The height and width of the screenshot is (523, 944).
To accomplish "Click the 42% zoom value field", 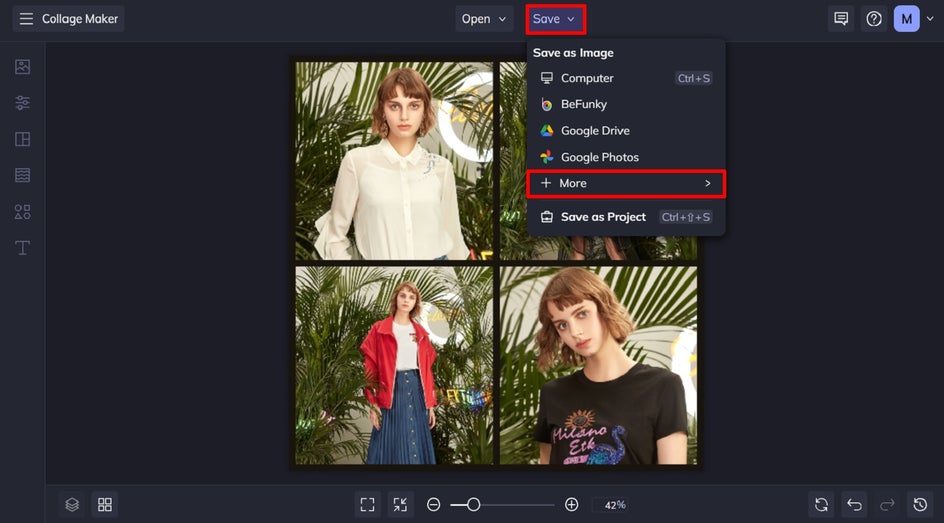I will click(615, 505).
